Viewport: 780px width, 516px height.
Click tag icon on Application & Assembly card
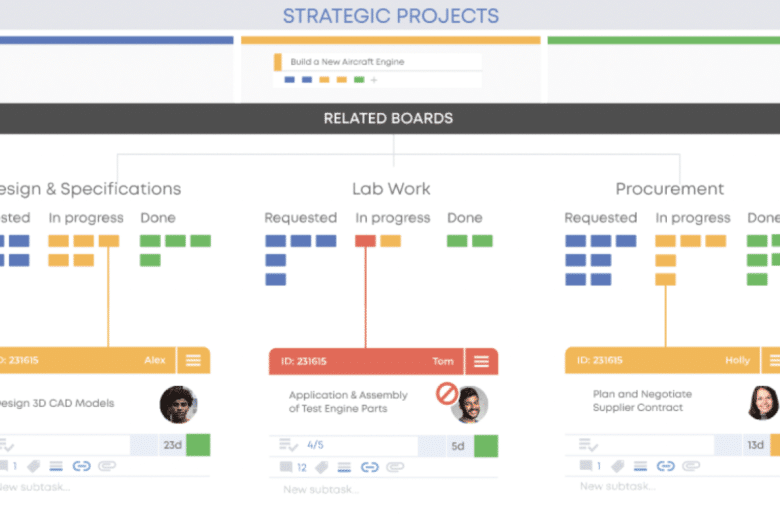322,467
